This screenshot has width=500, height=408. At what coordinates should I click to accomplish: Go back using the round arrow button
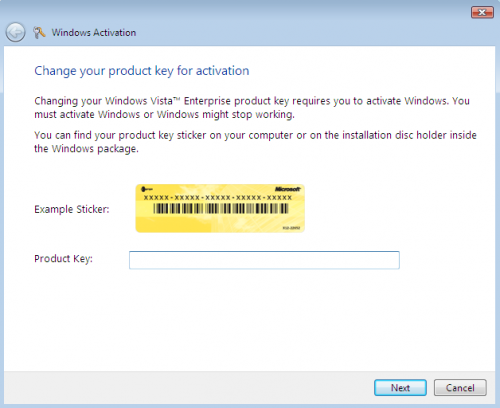click(15, 32)
